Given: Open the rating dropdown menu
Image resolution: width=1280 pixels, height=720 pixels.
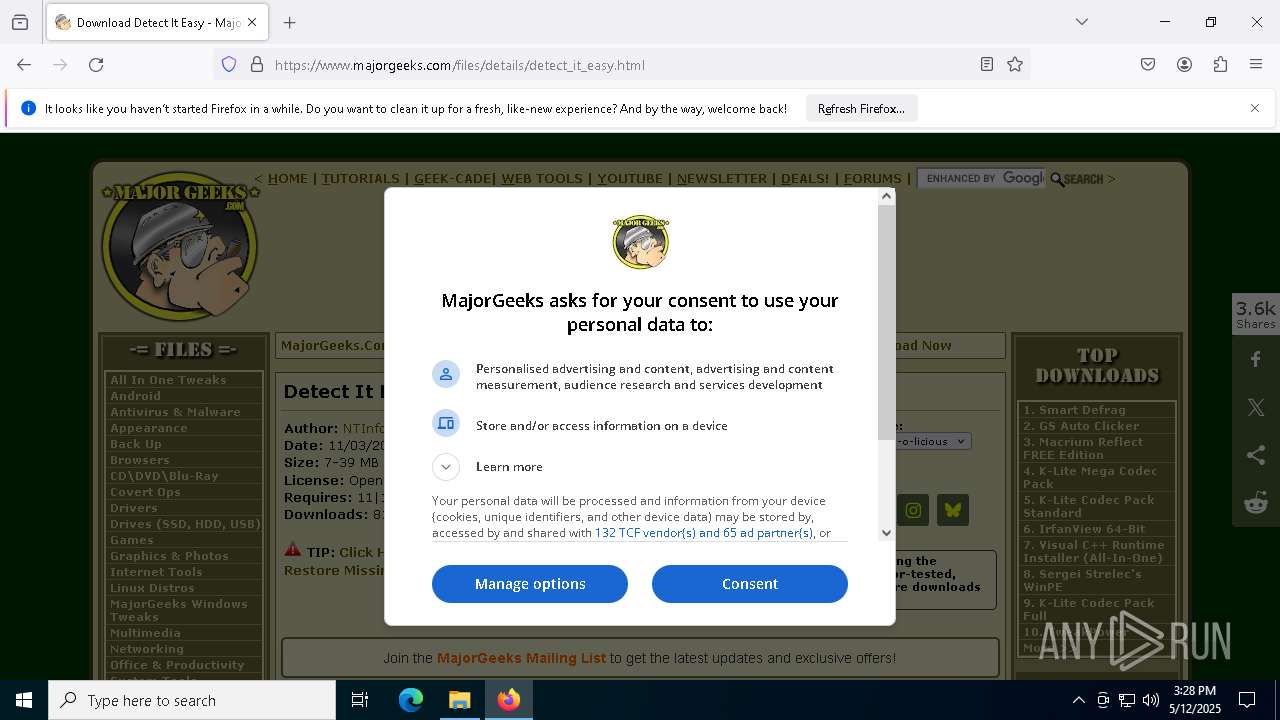Looking at the screenshot, I should click(932, 441).
